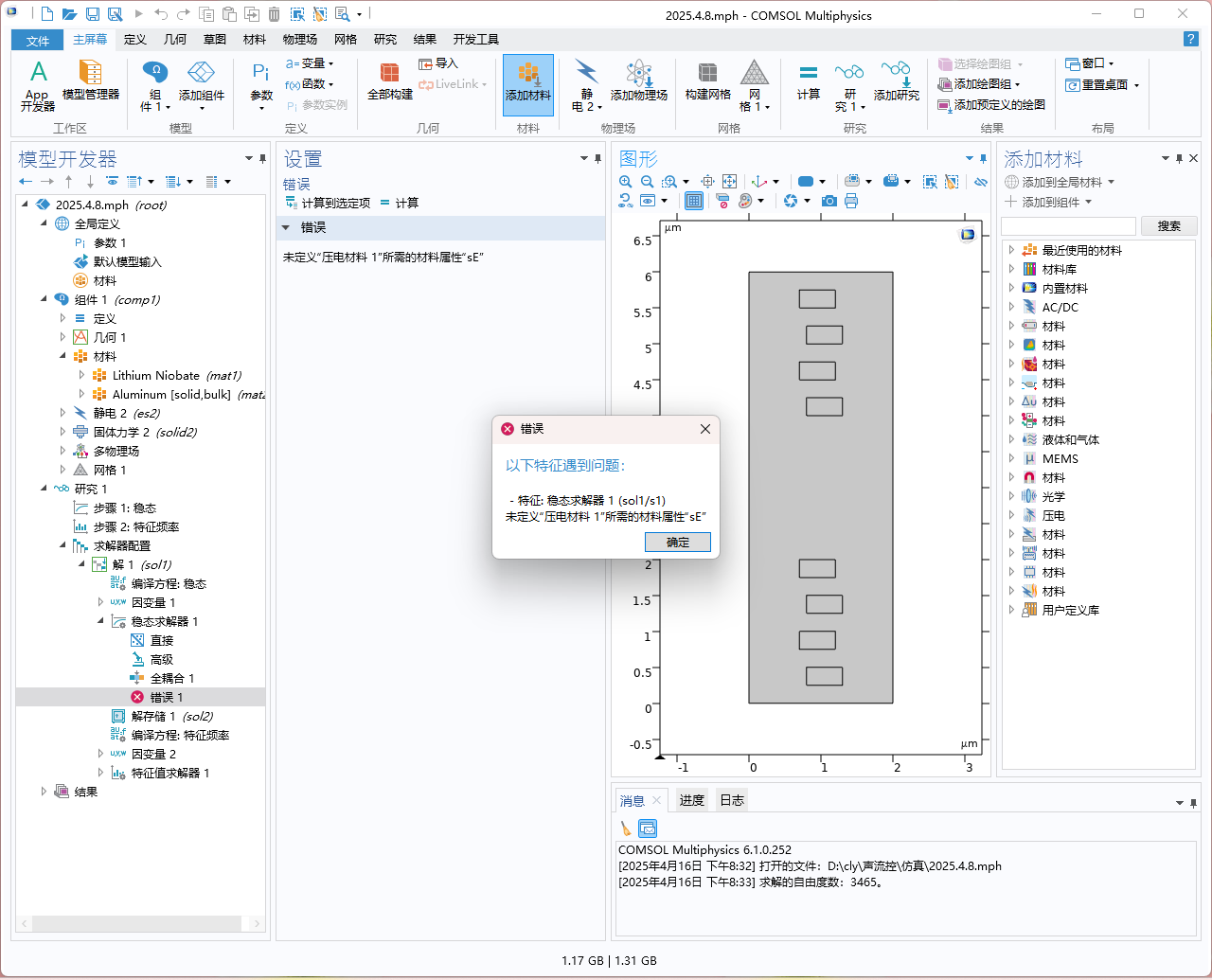This screenshot has height=980, width=1212.
Task: Click the Open folder icon in the quick-access toolbar
Action: (x=70, y=14)
